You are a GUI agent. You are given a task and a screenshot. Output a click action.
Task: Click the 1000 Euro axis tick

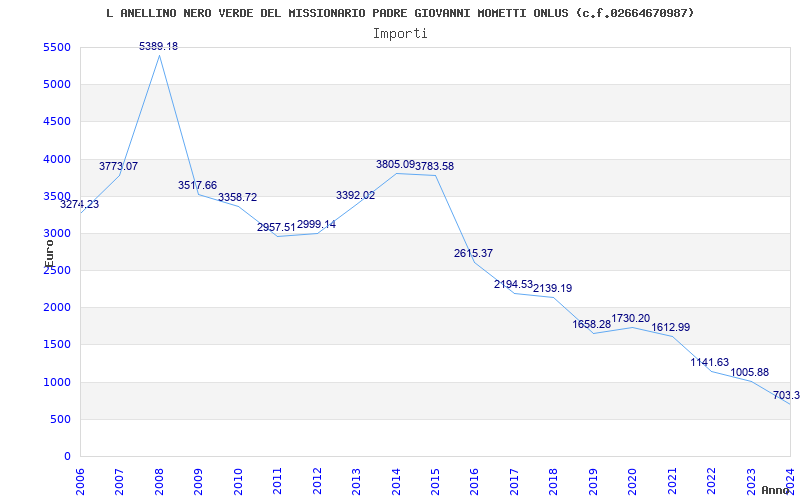(x=55, y=383)
